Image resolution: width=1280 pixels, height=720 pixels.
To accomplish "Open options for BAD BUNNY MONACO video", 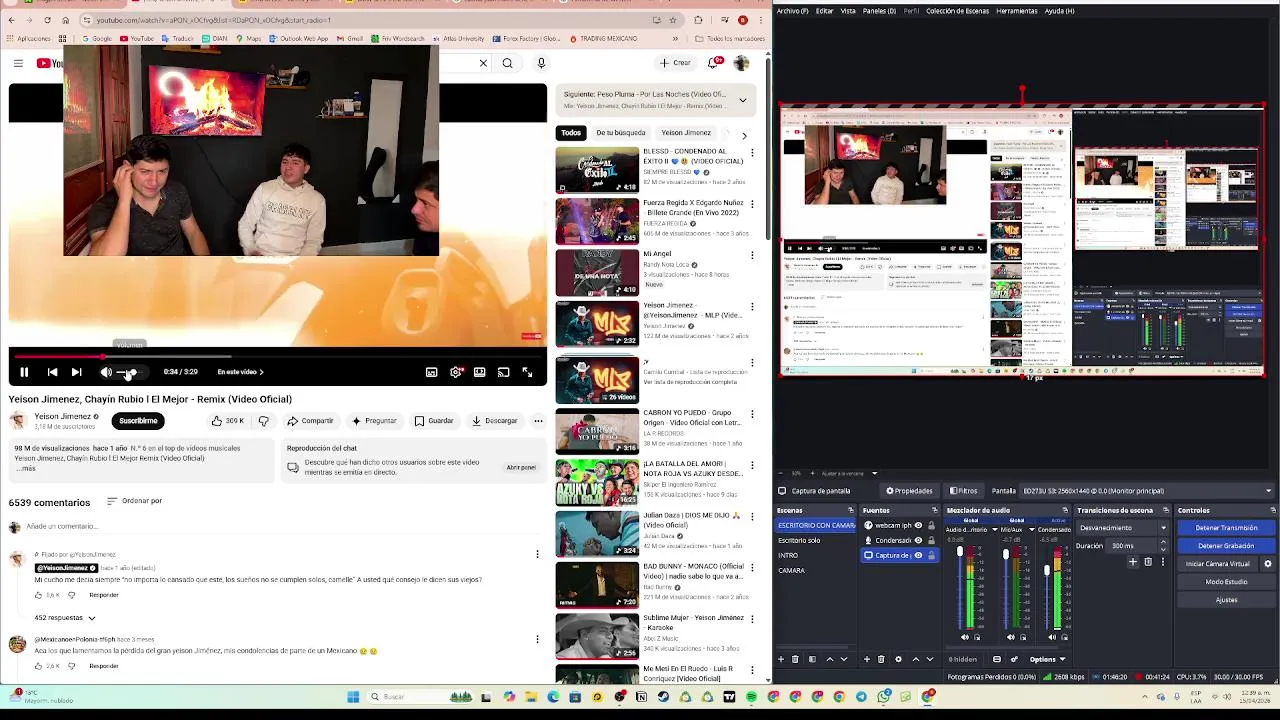I will tap(752, 568).
